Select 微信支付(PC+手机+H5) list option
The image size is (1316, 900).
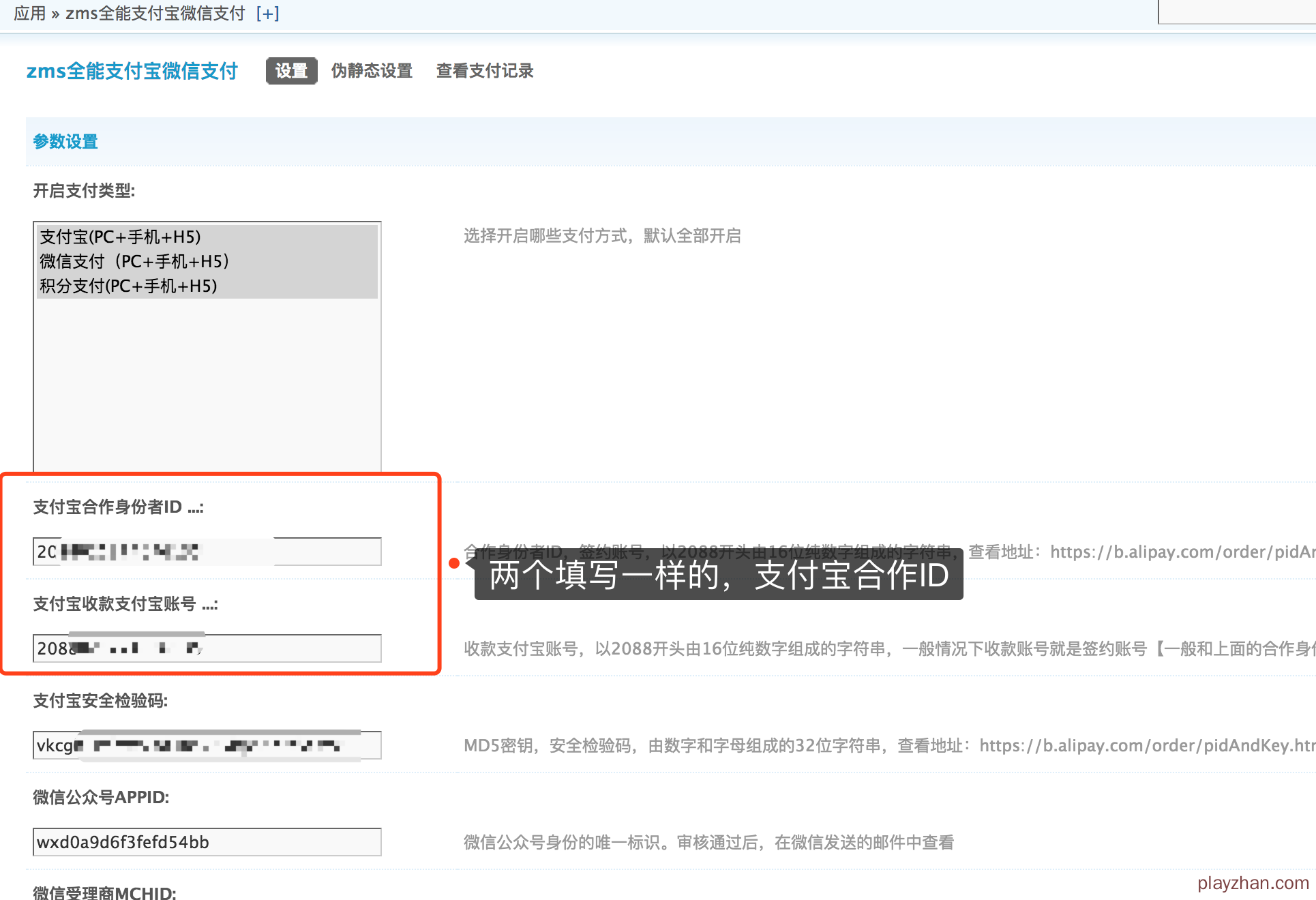(134, 262)
